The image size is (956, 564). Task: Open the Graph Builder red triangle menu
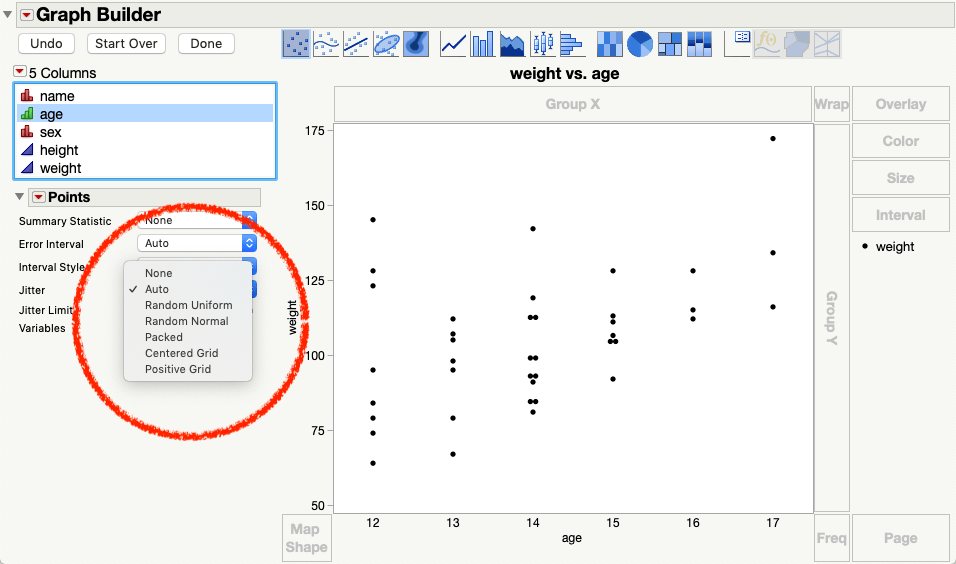tap(26, 15)
